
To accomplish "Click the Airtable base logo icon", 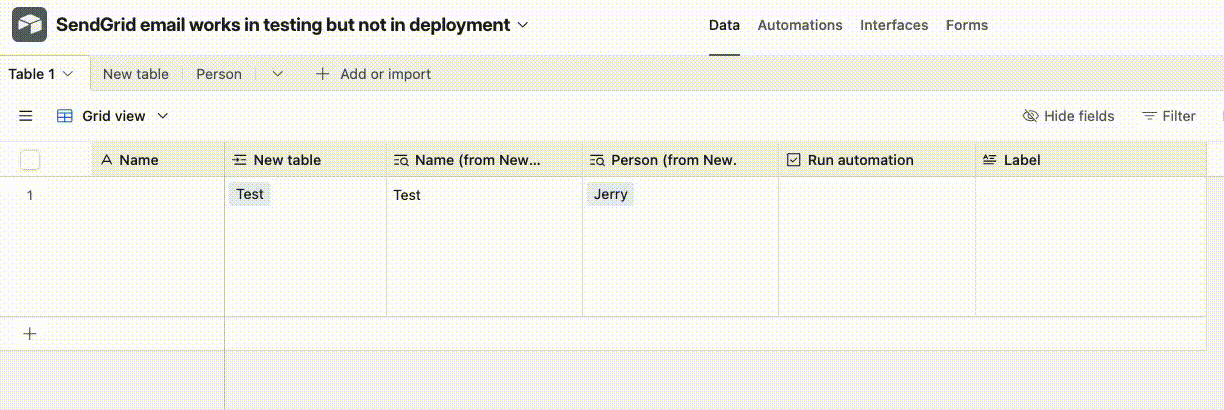I will coord(29,25).
